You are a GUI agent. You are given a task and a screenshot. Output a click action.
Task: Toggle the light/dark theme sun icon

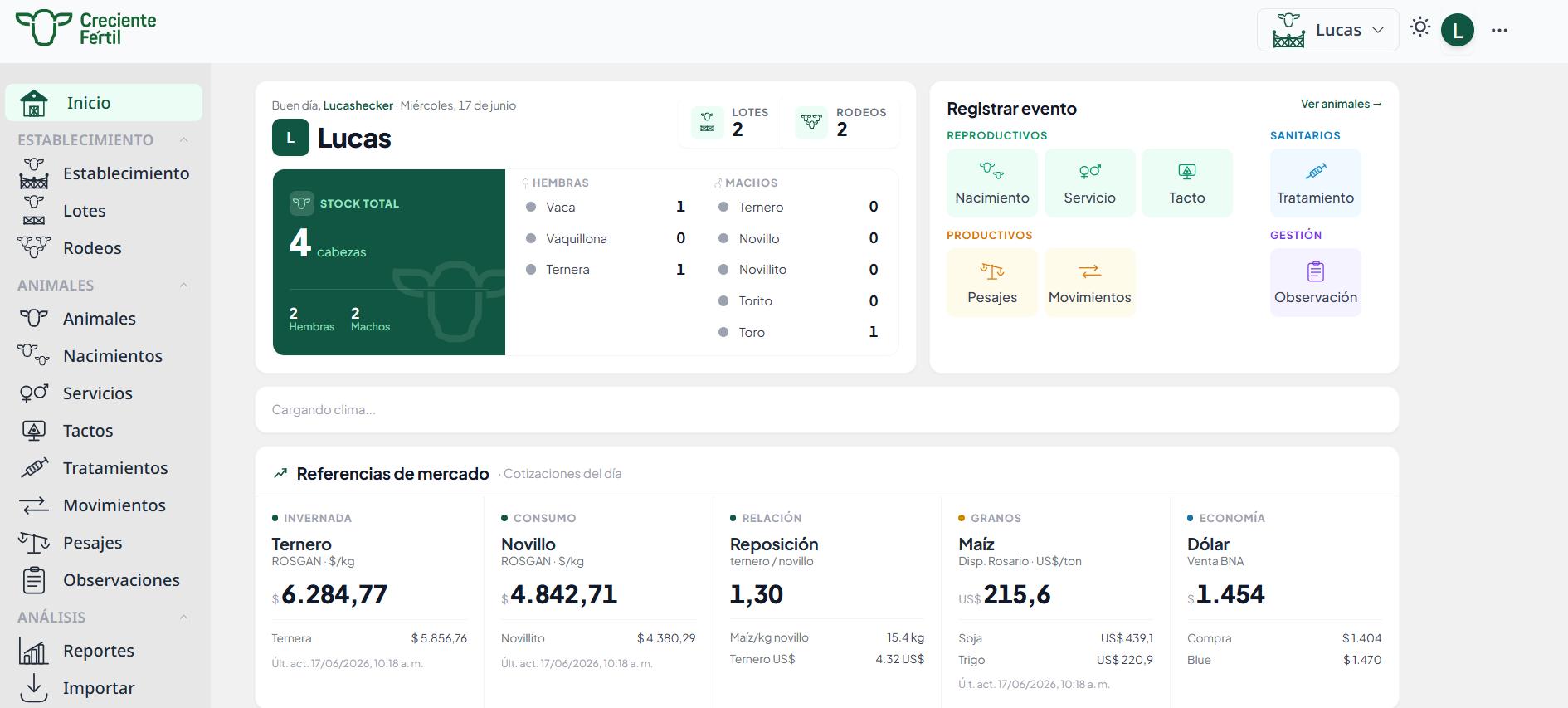[x=1420, y=27]
